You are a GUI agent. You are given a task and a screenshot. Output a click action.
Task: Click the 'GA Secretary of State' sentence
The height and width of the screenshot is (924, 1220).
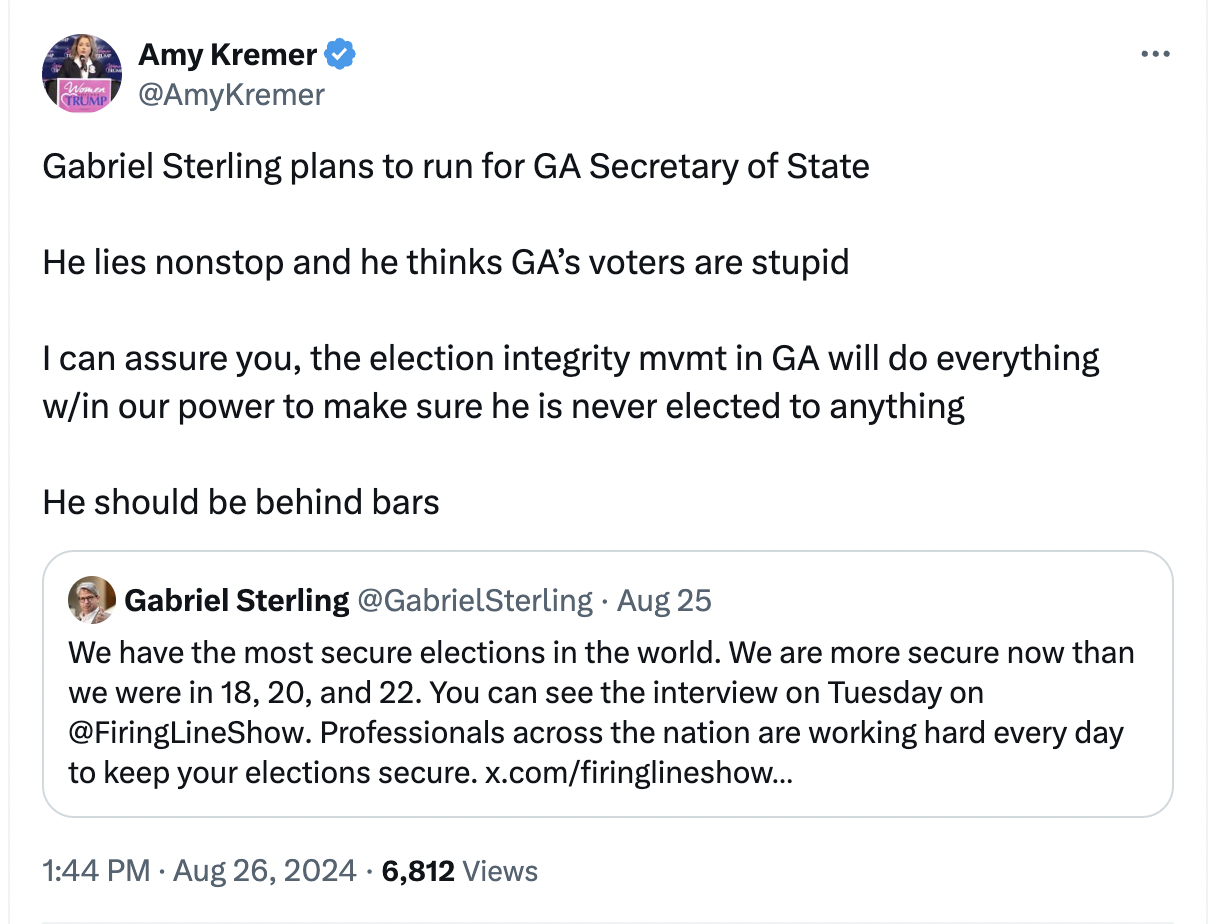pyautogui.click(x=455, y=166)
